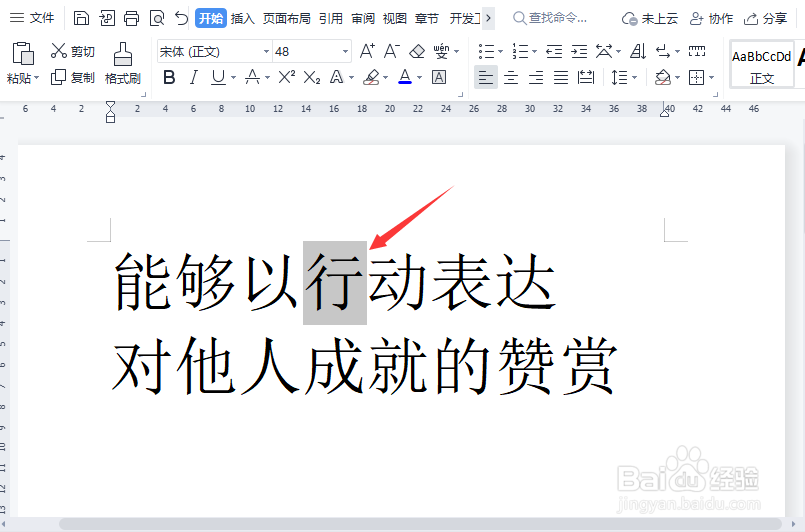
Task: Expand the font color dropdown arrow
Action: pos(419,78)
